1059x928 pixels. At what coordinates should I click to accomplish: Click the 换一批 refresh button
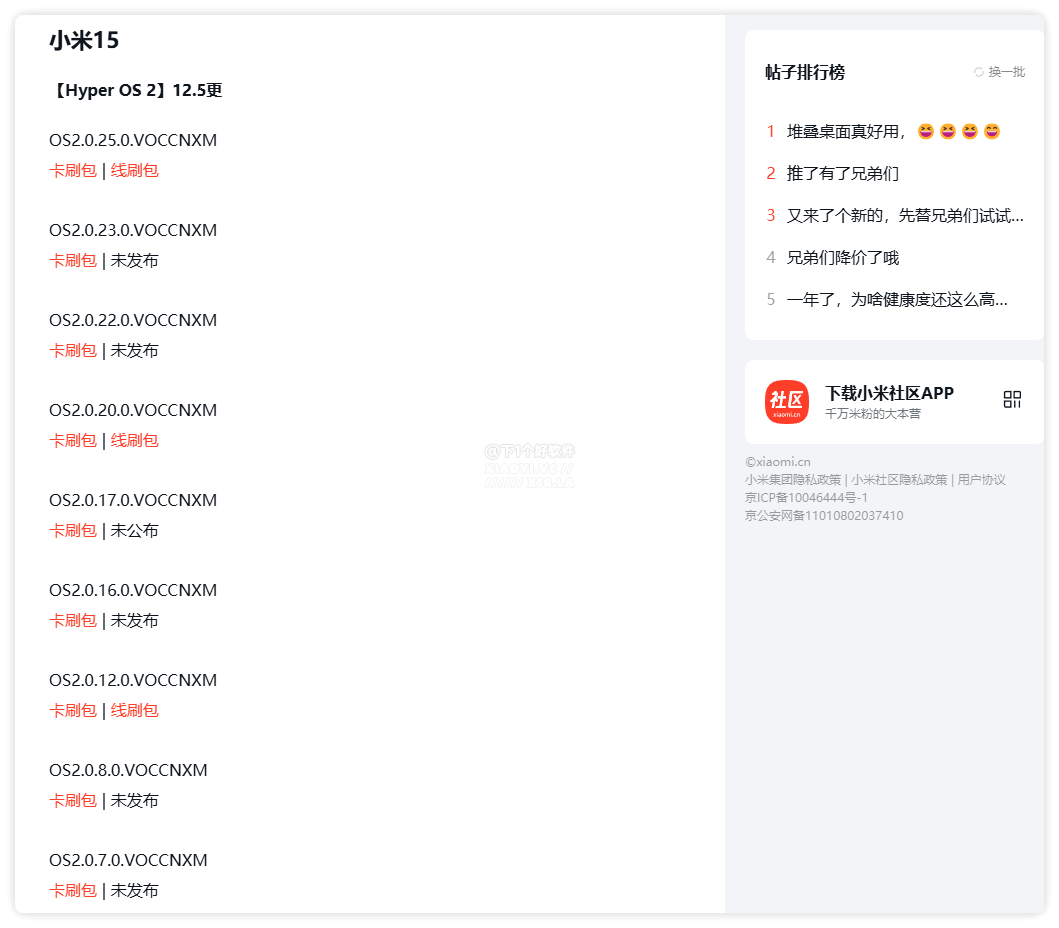[1000, 72]
